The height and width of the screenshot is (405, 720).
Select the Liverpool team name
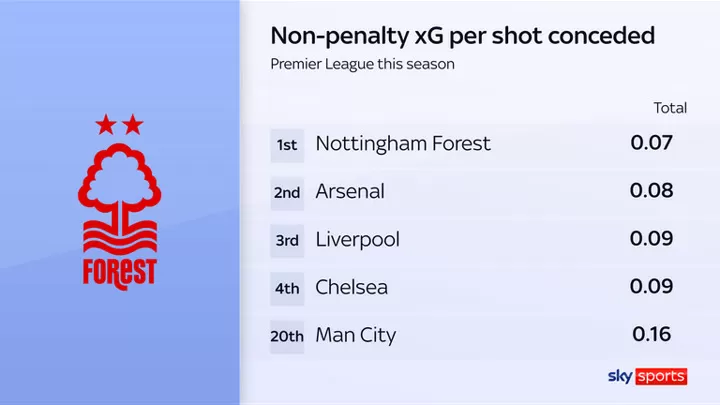pos(357,240)
